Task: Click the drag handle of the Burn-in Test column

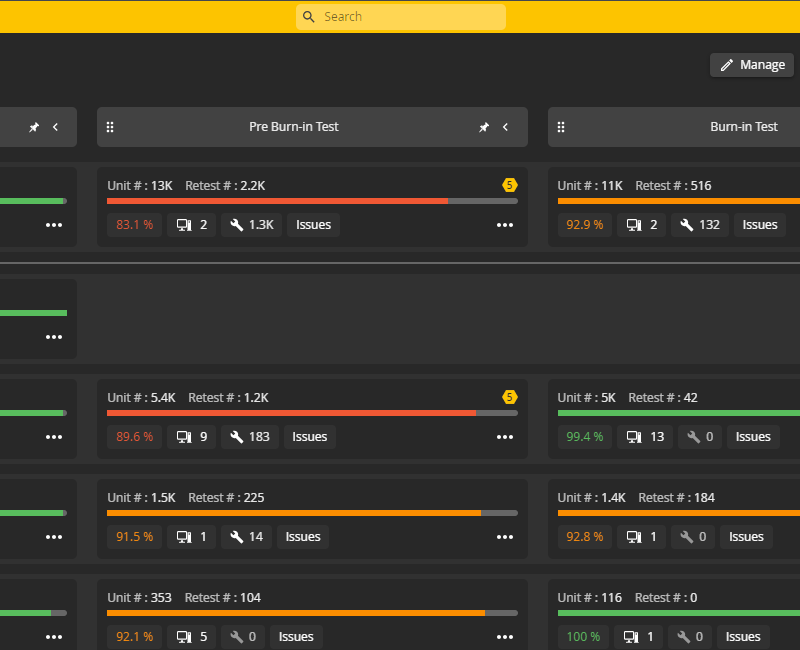Action: point(561,126)
